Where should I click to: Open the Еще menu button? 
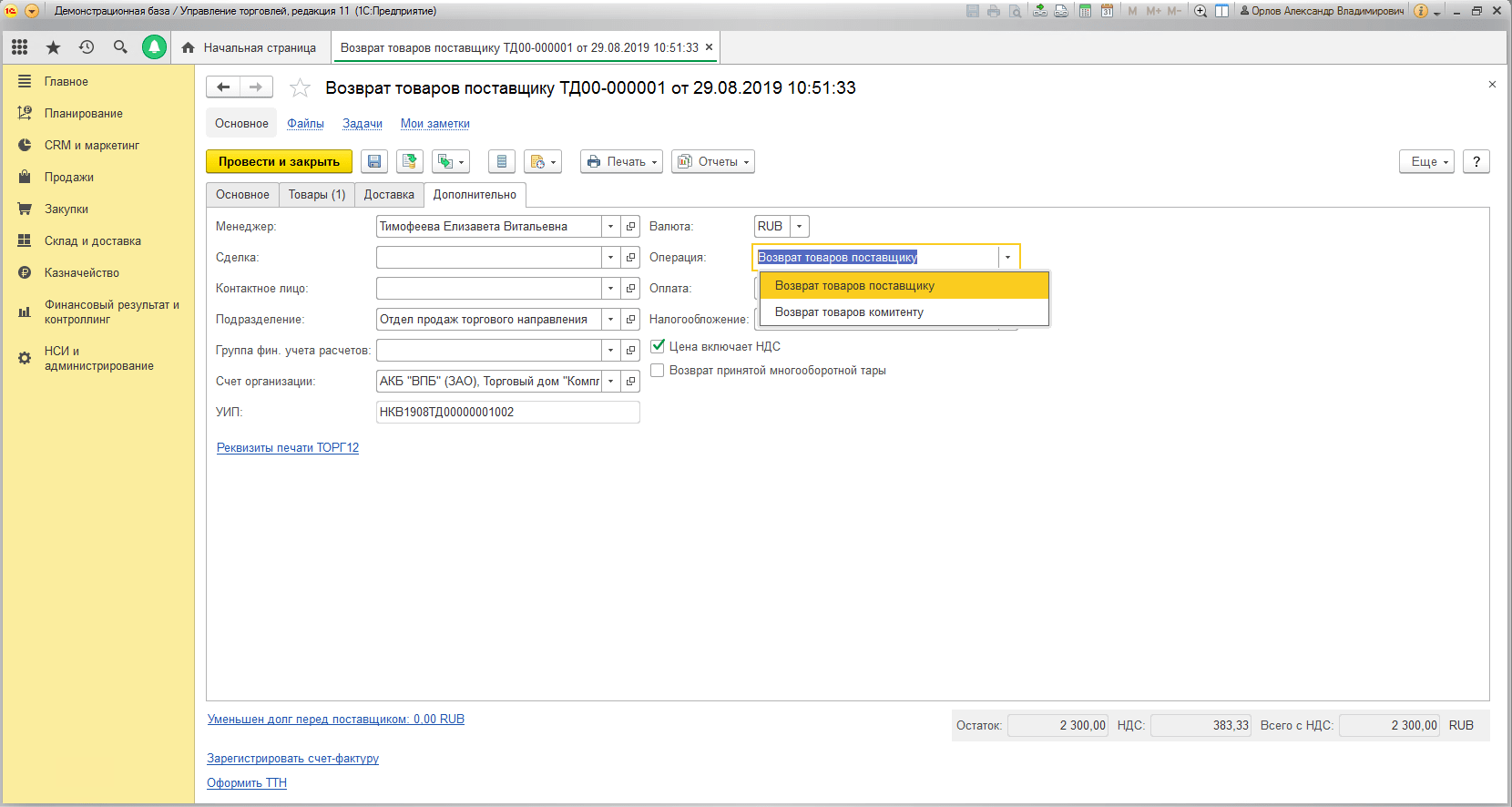click(1426, 162)
